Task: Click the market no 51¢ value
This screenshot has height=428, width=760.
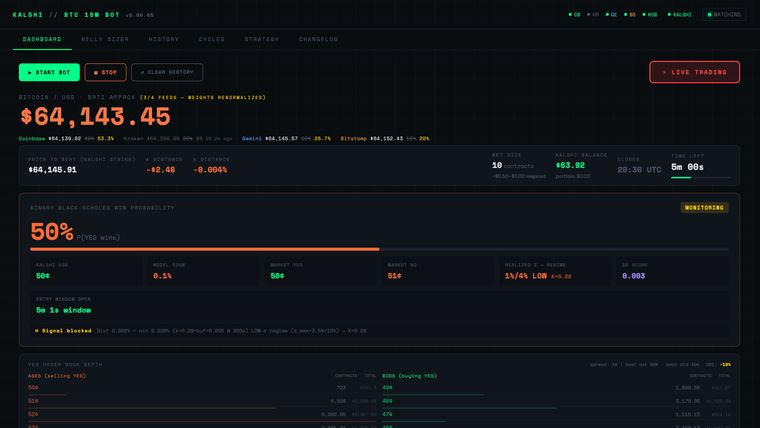Action: 395,276
